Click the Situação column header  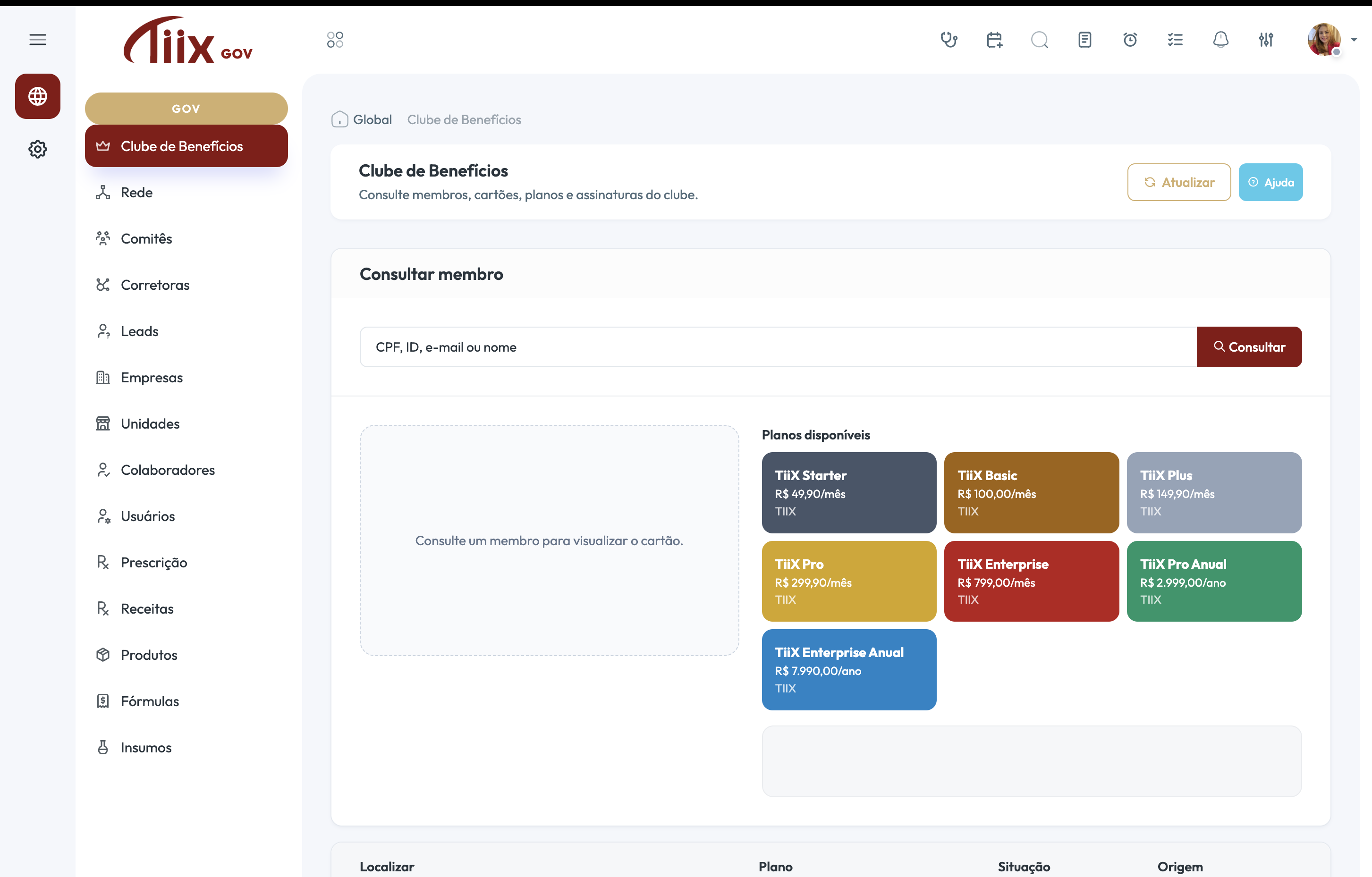coord(1024,866)
